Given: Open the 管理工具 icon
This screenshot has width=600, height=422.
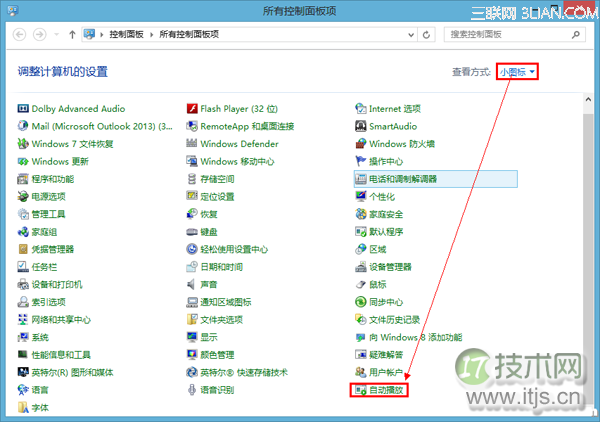Looking at the screenshot, I should (x=23, y=214).
